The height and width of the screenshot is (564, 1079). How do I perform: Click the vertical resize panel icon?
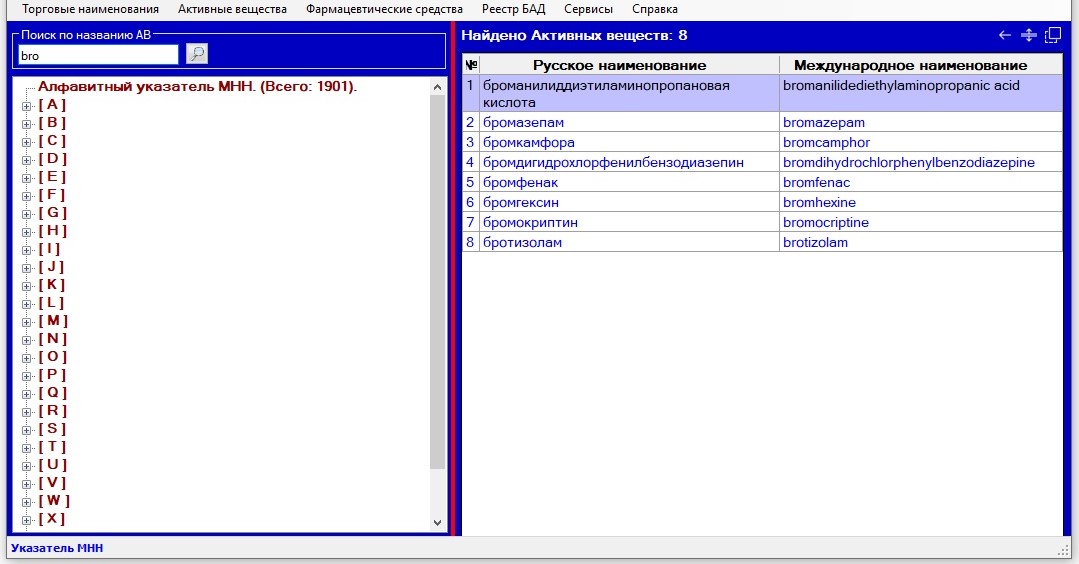click(x=1029, y=35)
